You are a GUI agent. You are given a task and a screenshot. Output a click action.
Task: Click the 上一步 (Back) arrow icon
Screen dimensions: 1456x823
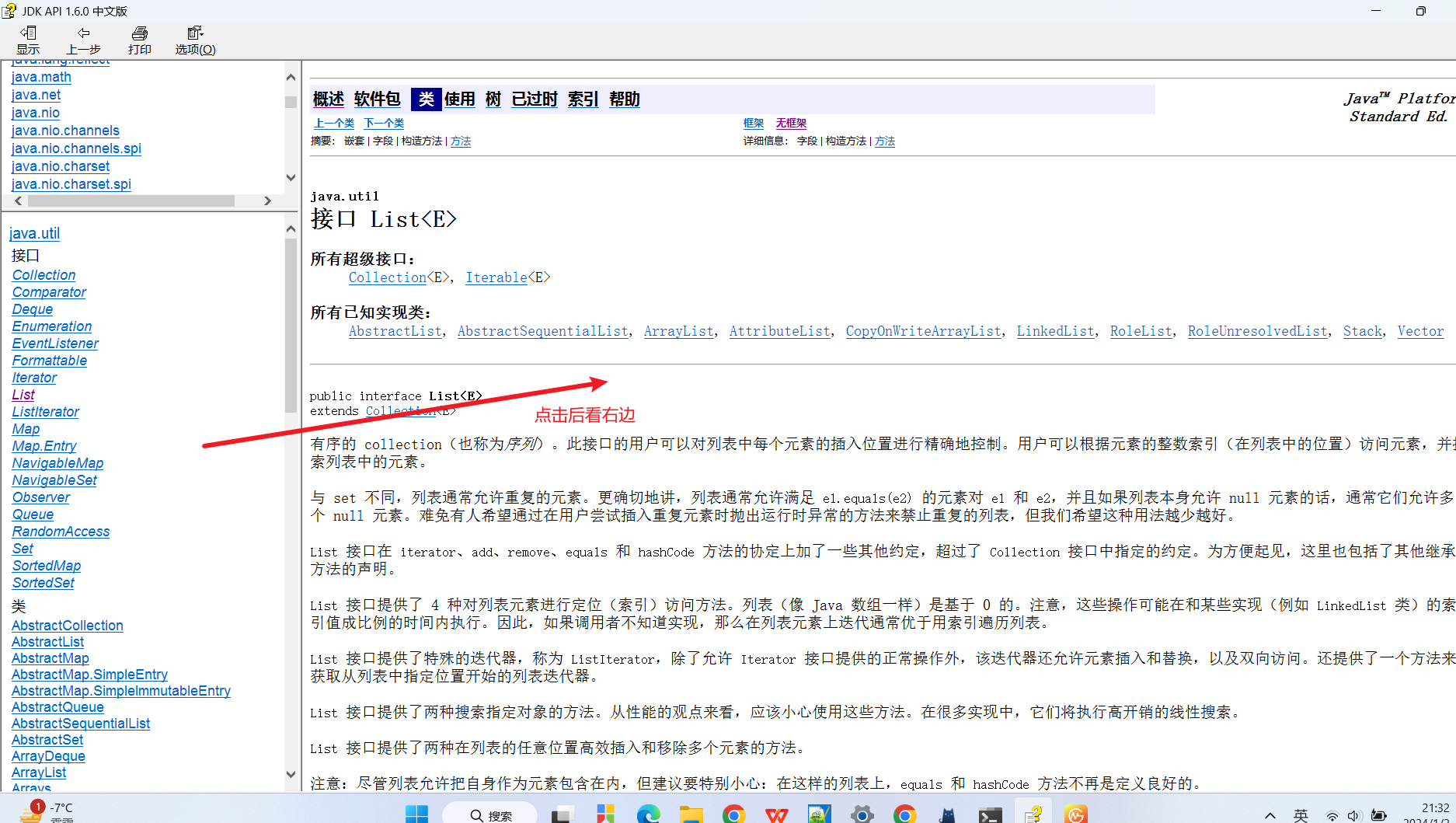coord(83,40)
